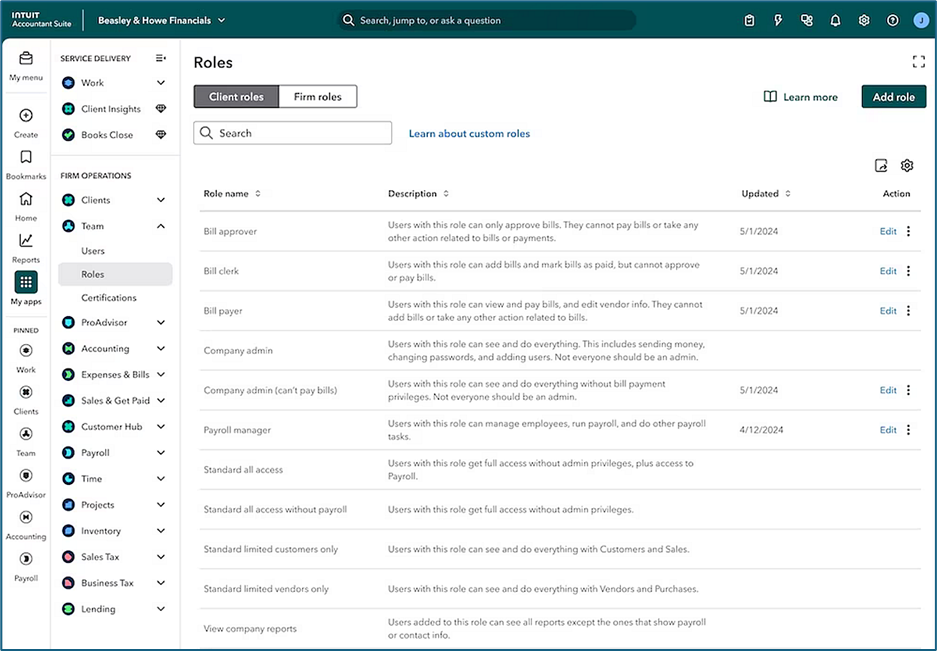937x651 pixels.
Task: Open Users under Team
Action: pos(93,251)
